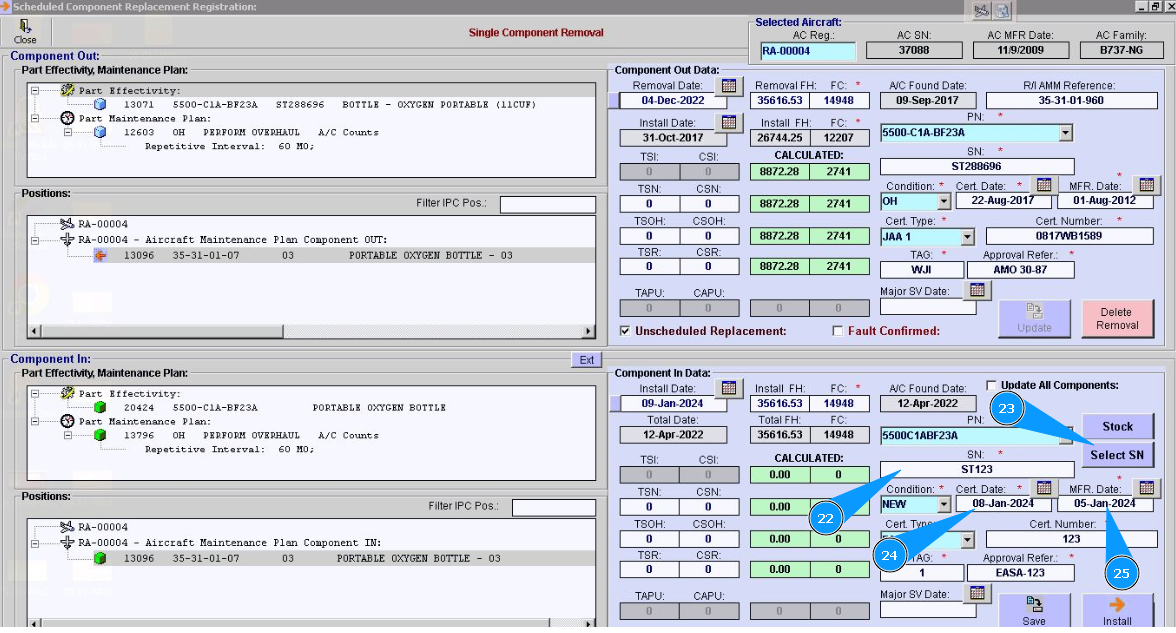Click the orange arrow on Component OUT position
Viewport: 1176px width, 633px height.
(100, 256)
